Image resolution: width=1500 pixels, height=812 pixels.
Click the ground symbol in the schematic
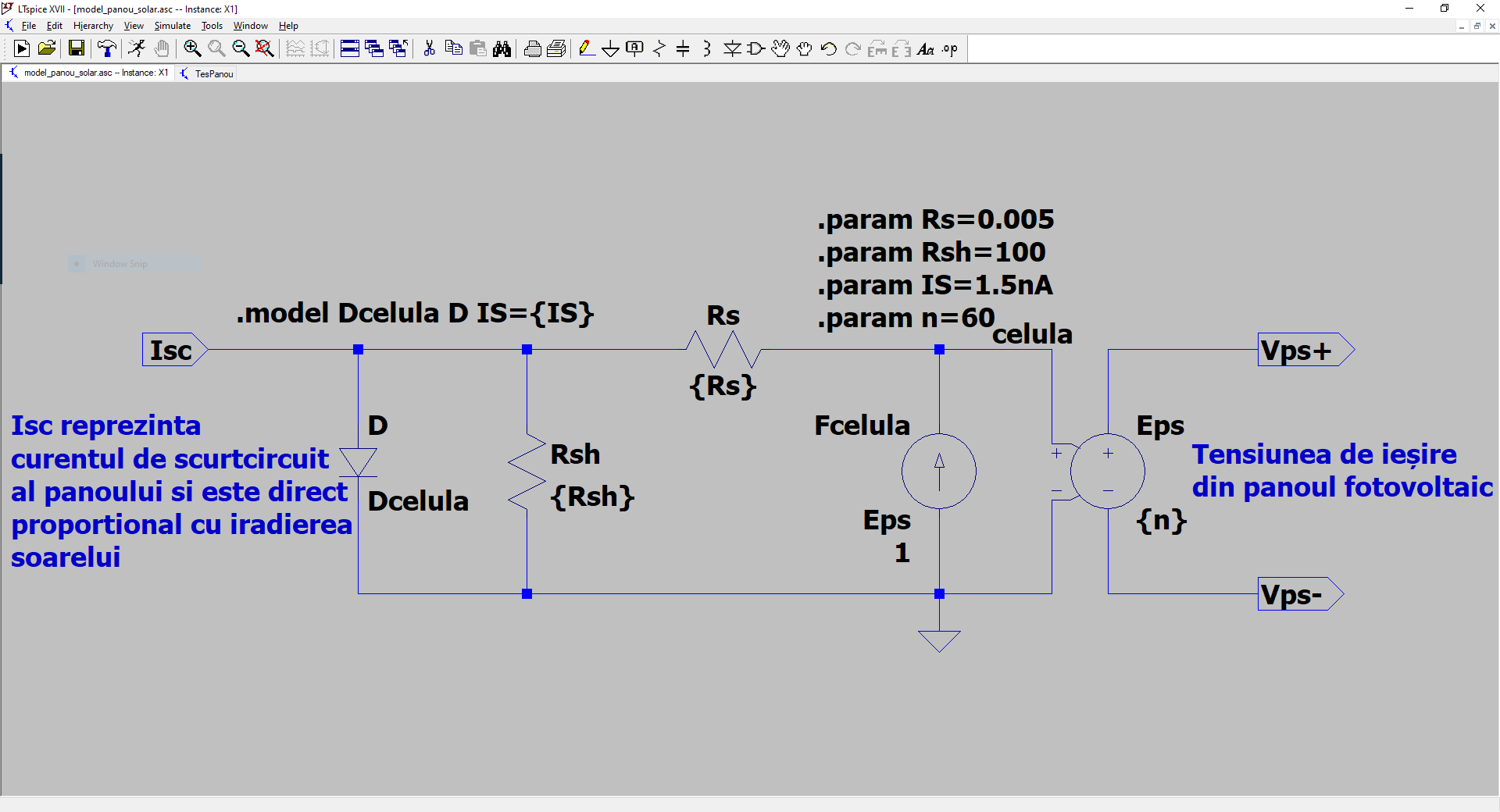[x=939, y=641]
